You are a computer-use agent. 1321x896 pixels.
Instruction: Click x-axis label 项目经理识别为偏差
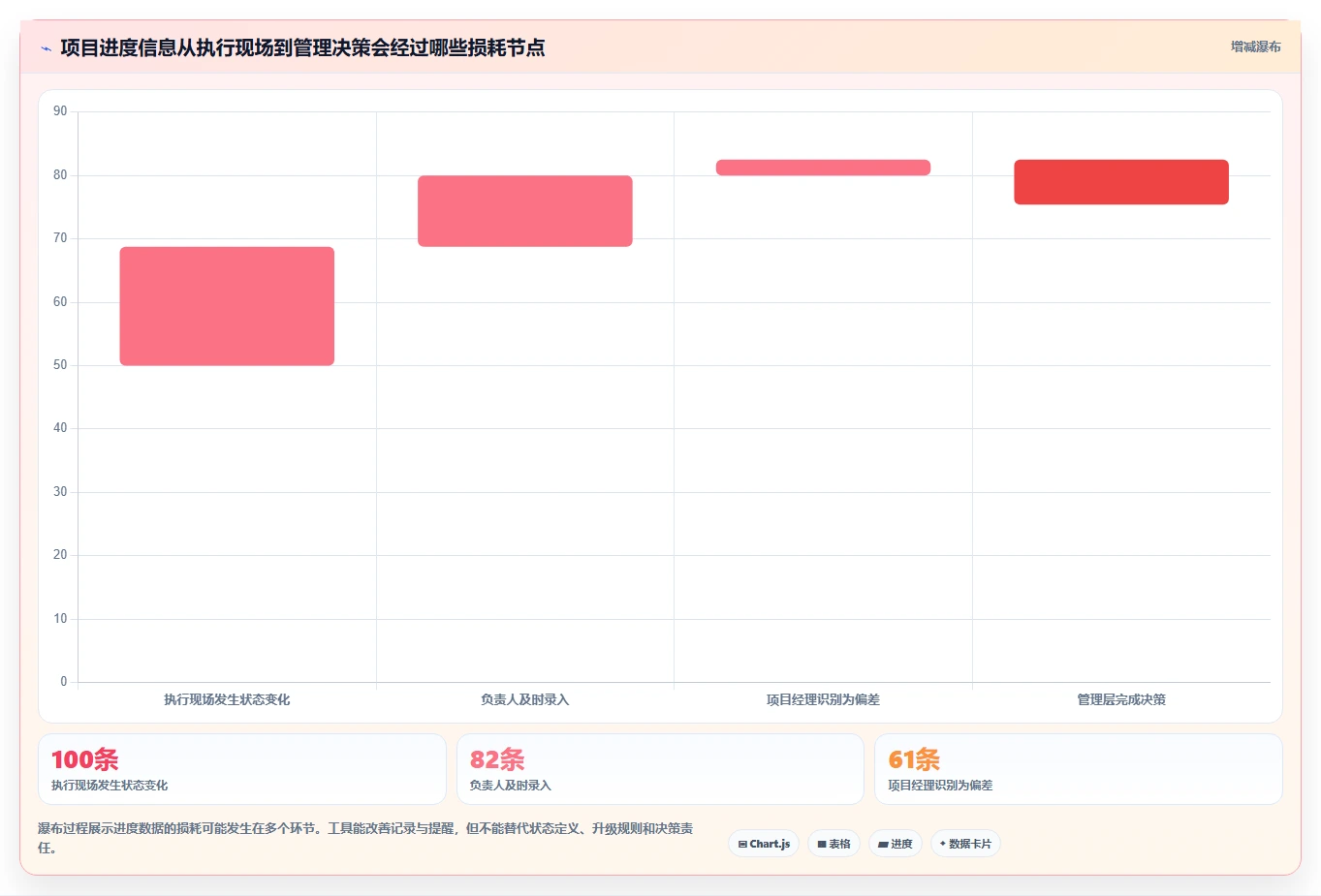[823, 699]
